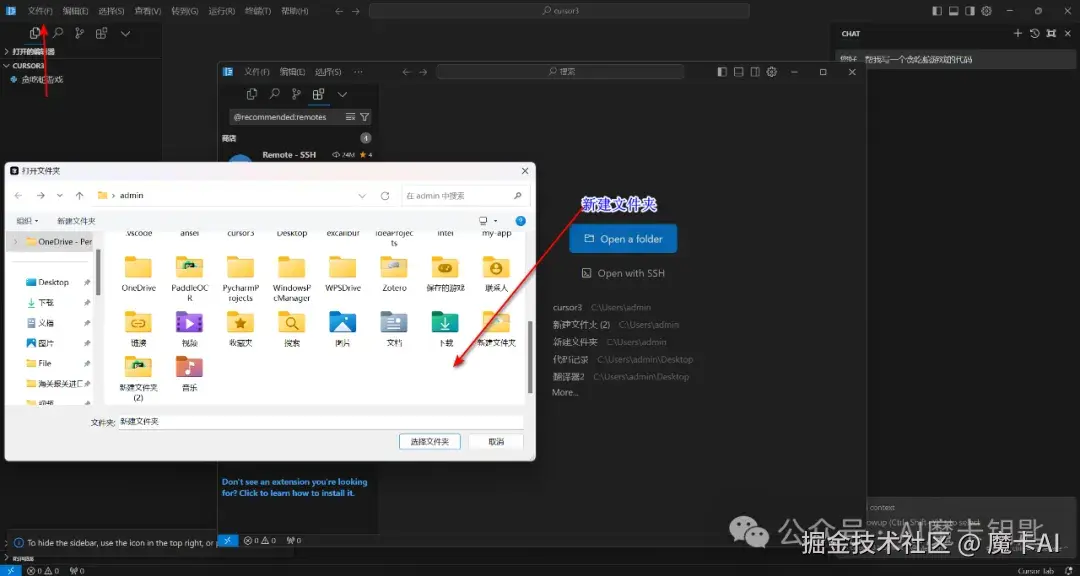Expand more views chevron in front Cursor sidebar

tap(342, 94)
